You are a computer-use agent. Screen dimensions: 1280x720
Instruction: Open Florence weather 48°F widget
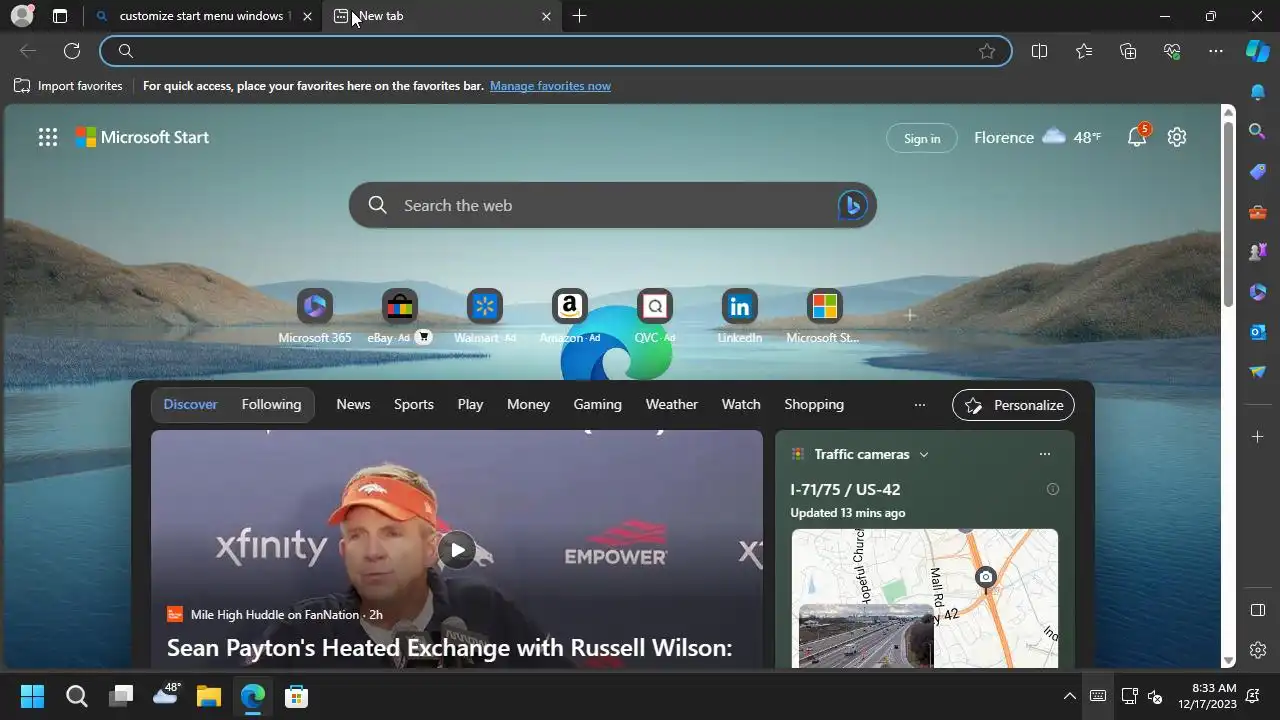point(1038,137)
